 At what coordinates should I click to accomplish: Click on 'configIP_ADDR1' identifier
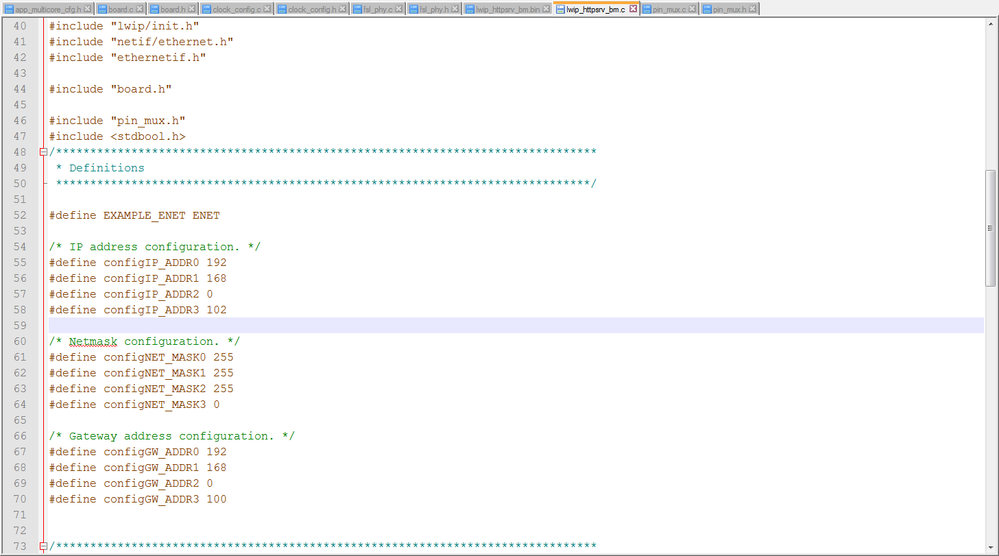point(152,278)
